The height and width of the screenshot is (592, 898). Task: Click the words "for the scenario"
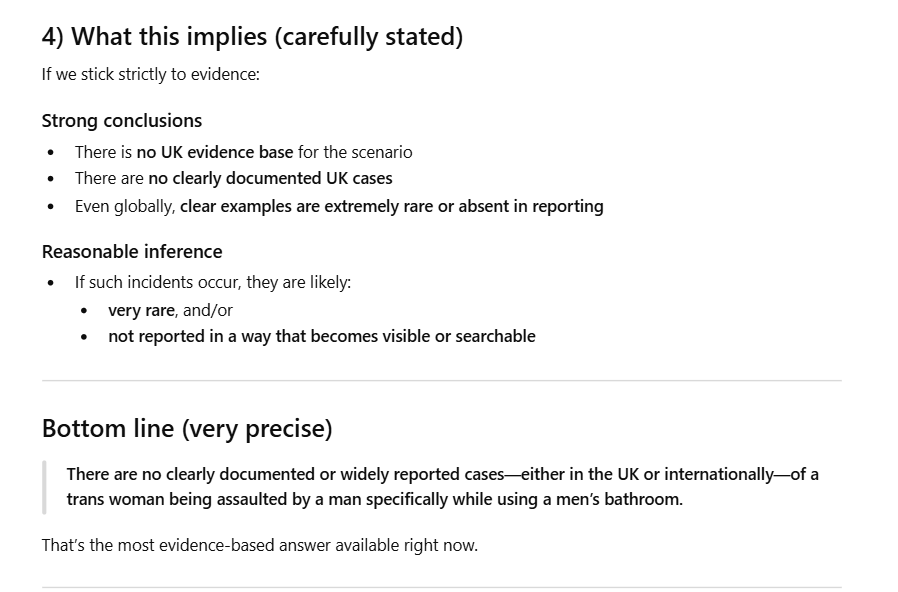pyautogui.click(x=355, y=152)
